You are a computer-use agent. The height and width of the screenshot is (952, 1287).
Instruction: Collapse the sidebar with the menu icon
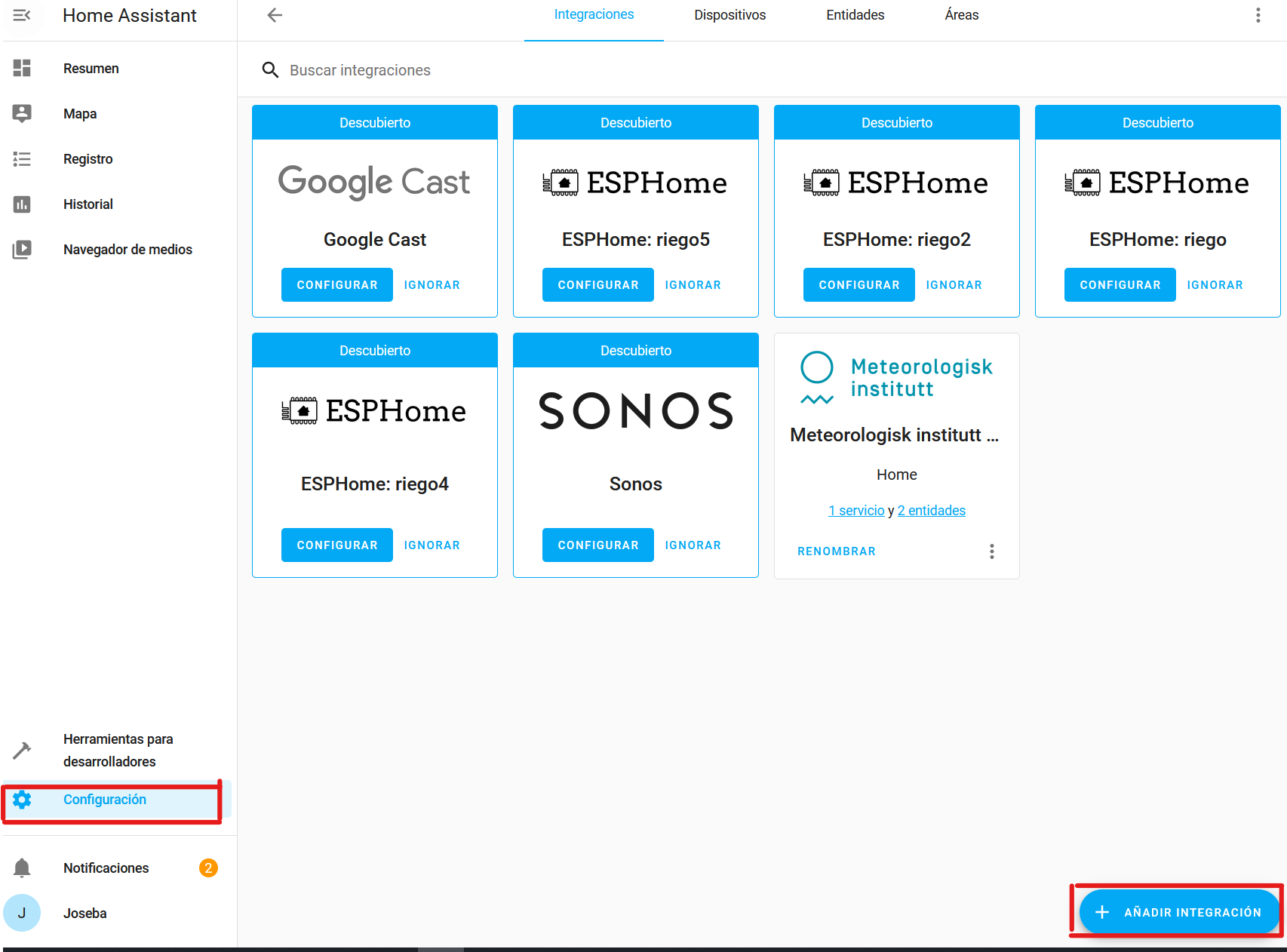point(22,15)
